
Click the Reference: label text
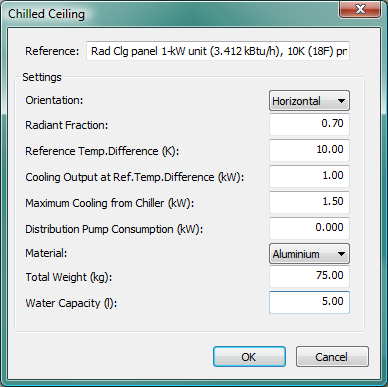(x=52, y=51)
